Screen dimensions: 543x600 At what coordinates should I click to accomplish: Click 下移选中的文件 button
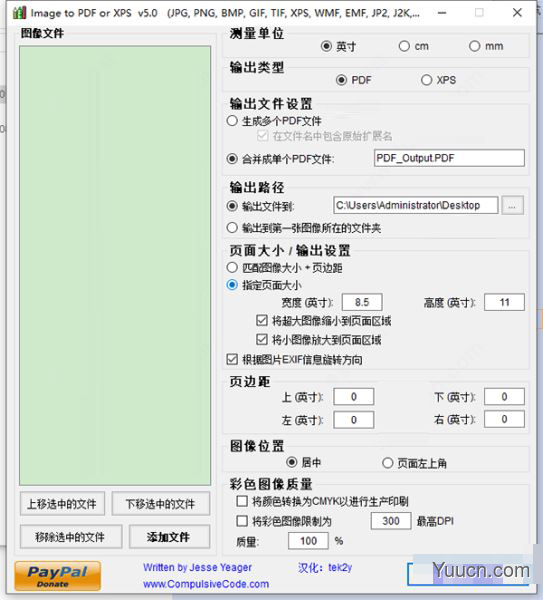161,504
